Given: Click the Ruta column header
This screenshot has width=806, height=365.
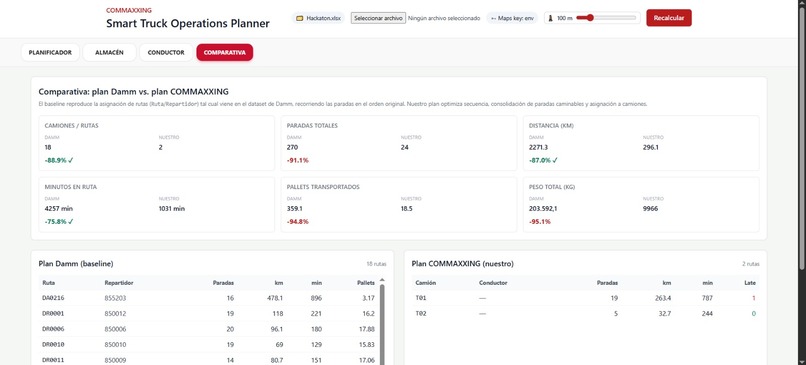Looking at the screenshot, I should pos(48,283).
